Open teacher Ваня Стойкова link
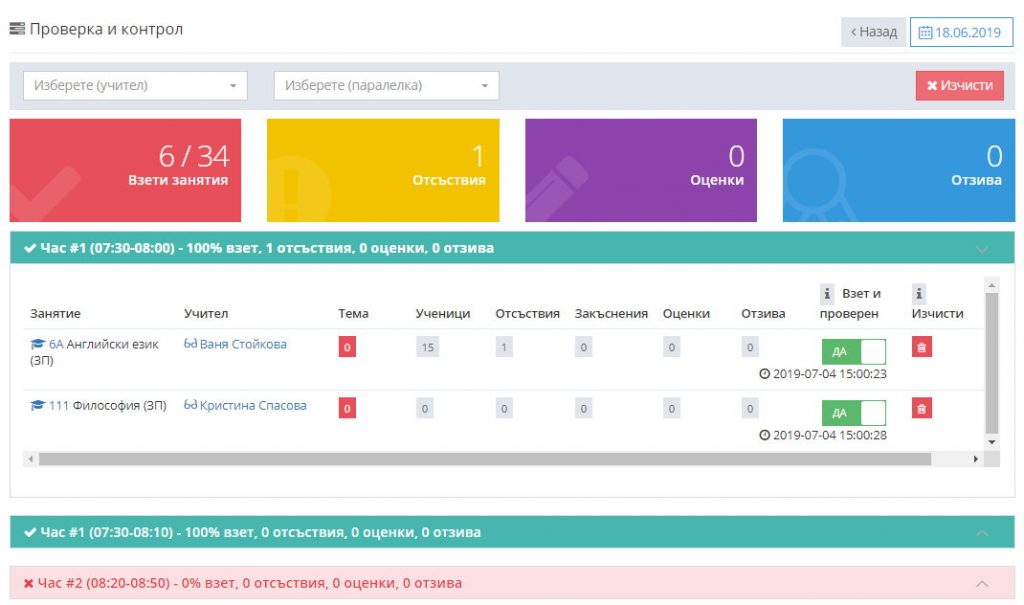 pos(243,344)
